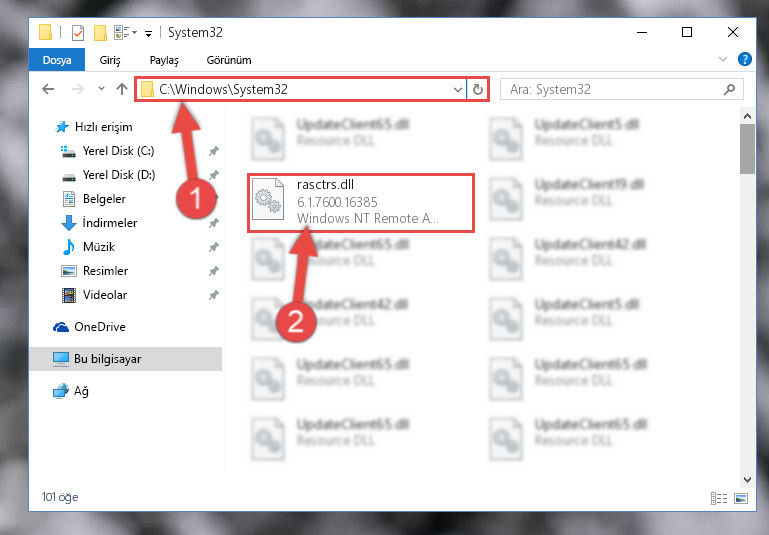Select Bu bilgisayar in navigation pane

pyautogui.click(x=126, y=359)
